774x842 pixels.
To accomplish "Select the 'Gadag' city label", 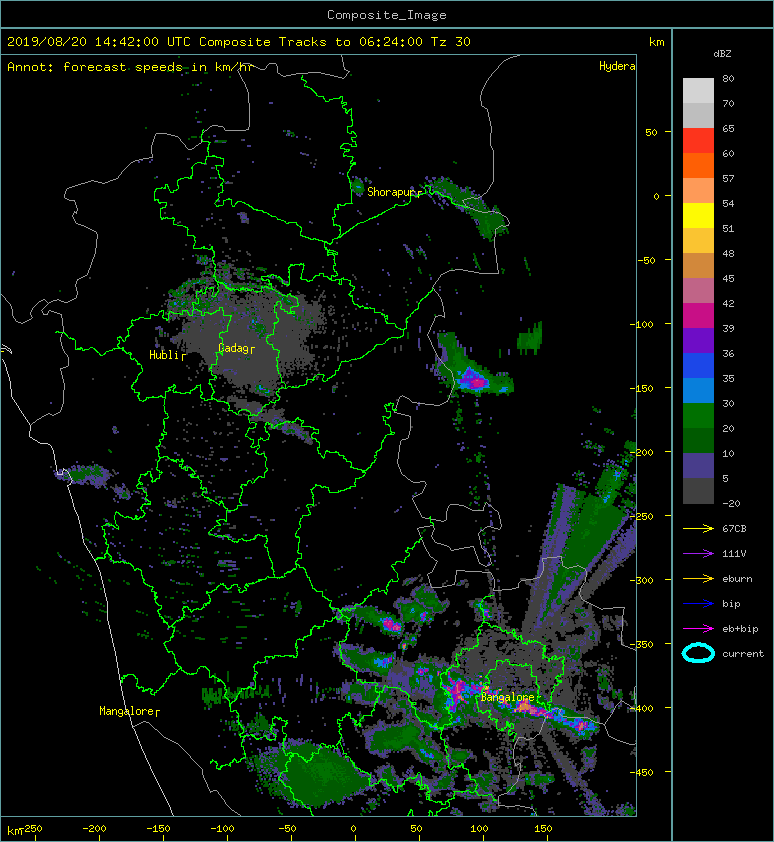I will [233, 349].
